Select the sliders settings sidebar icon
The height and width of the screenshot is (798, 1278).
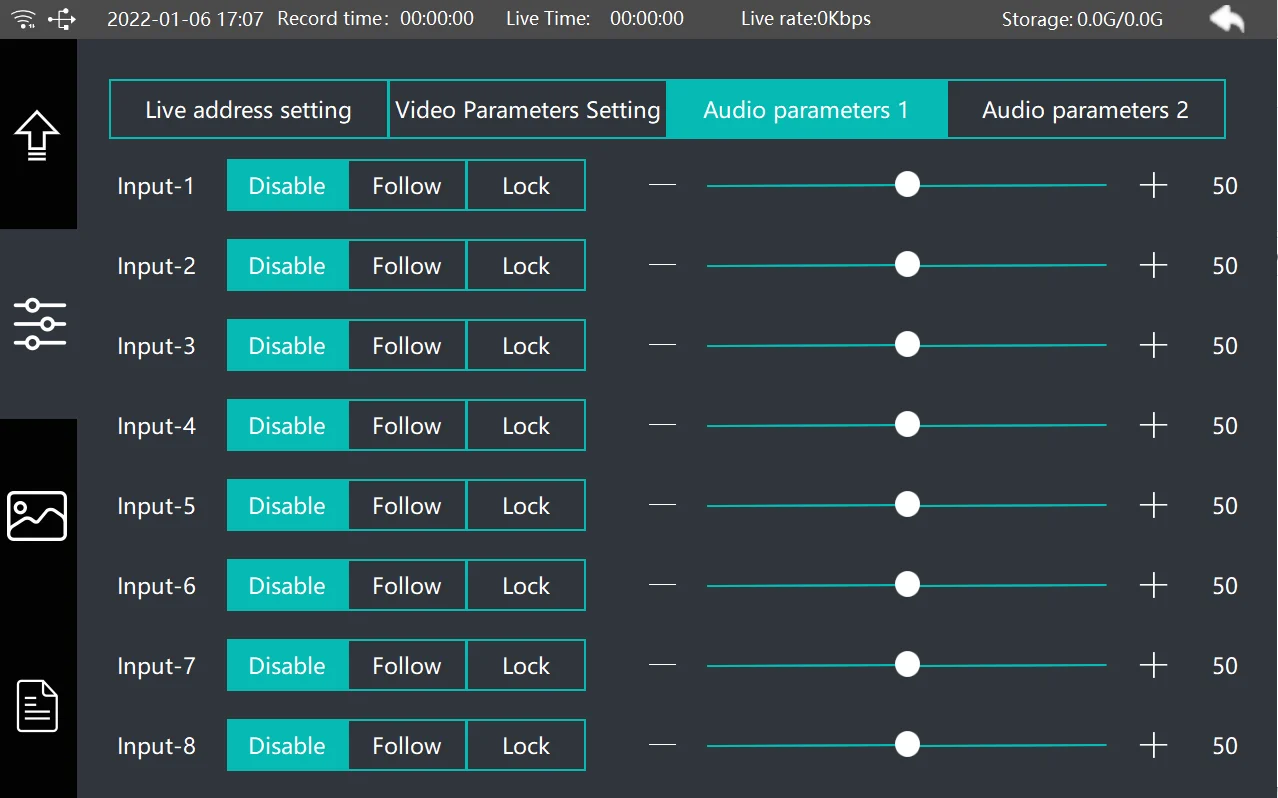pos(39,324)
